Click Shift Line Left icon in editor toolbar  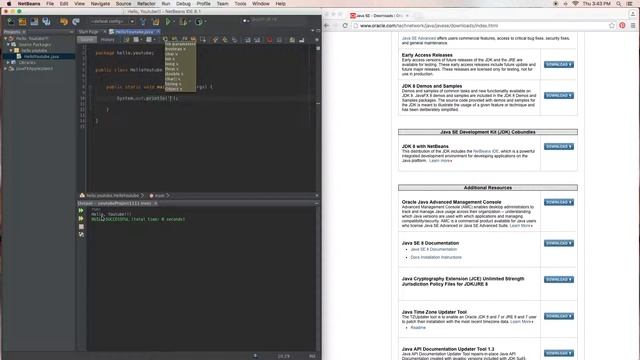click(x=248, y=40)
